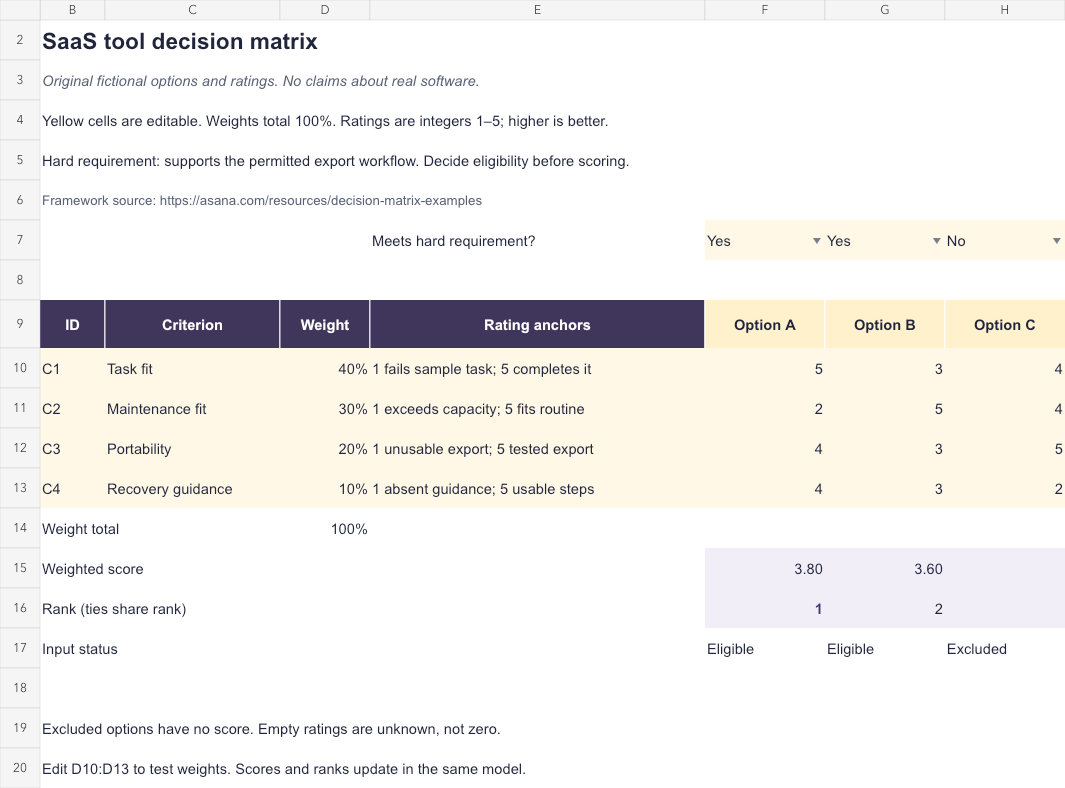The width and height of the screenshot is (1065, 788).
Task: Click the 30% weight cell
Action: point(325,409)
